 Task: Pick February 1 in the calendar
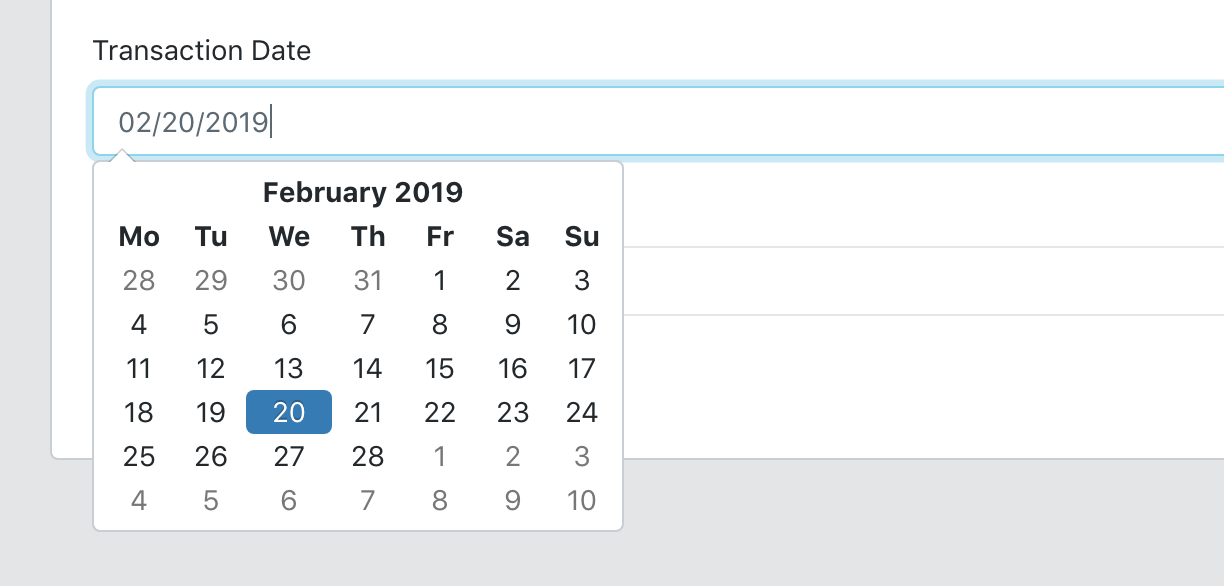click(439, 280)
